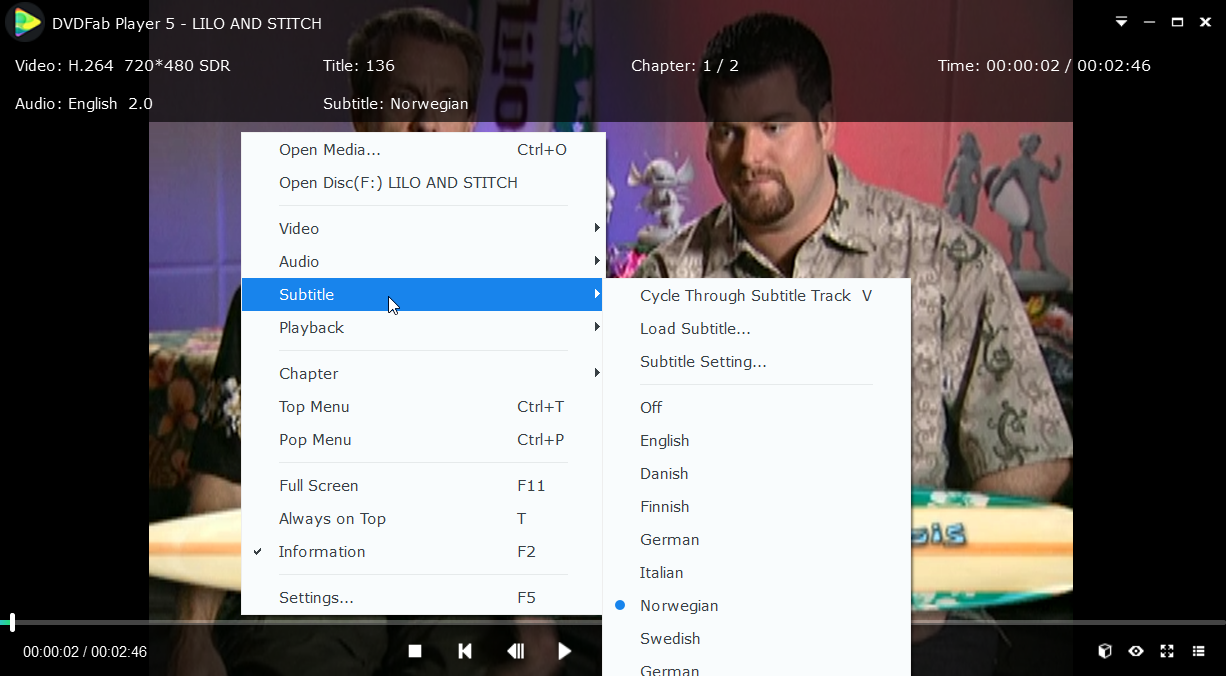Viewport: 1226px width, 676px height.
Task: Expand the Playback submenu
Action: pyautogui.click(x=424, y=327)
